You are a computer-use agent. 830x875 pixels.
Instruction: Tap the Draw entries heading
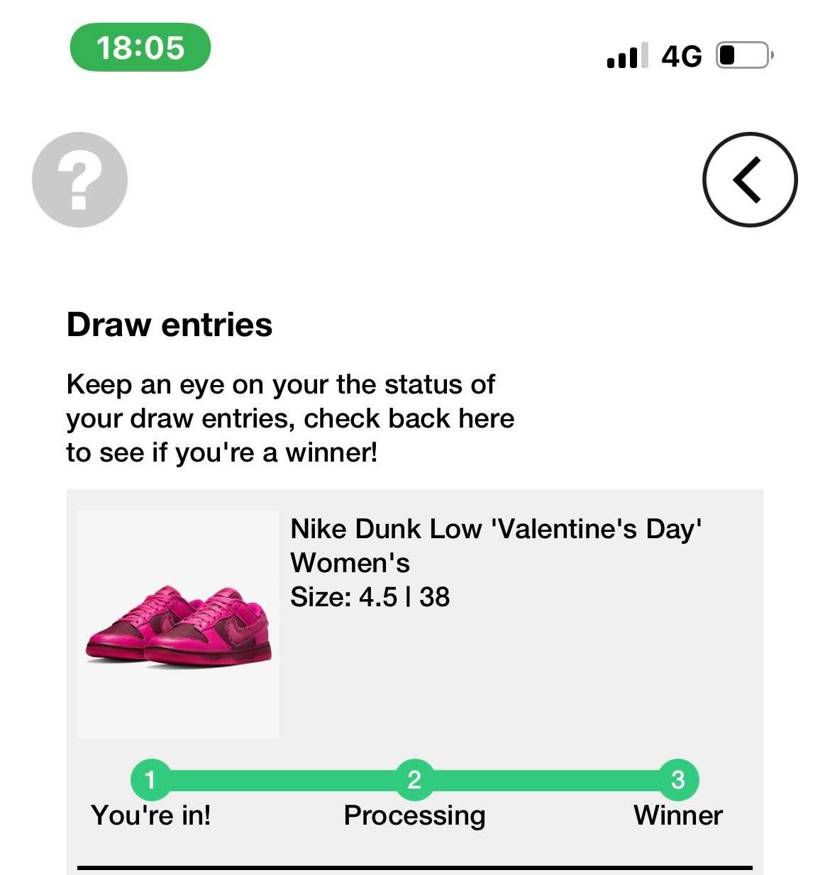point(169,324)
